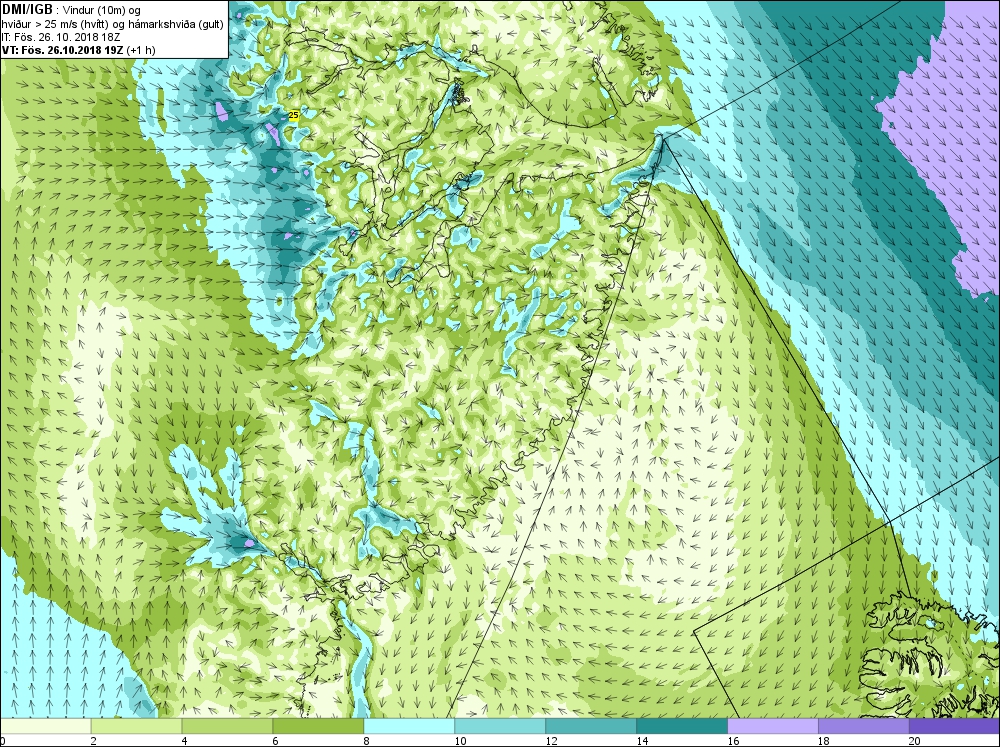Viewport: 1000px width, 747px height.
Task: Click the 12–14 m/s teal legend swatch
Action: [x=591, y=726]
